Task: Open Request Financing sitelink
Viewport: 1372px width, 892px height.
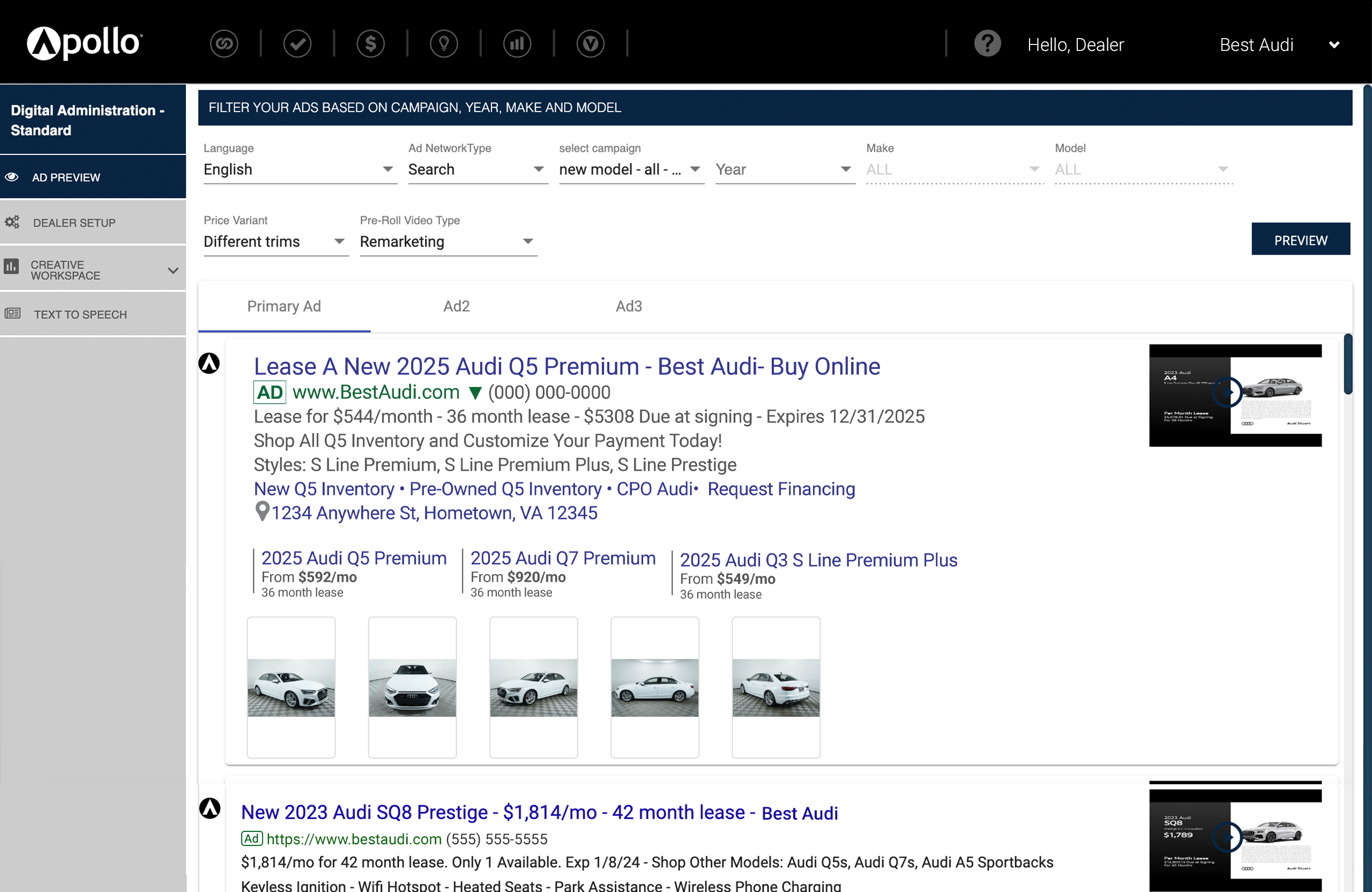Action: 781,489
